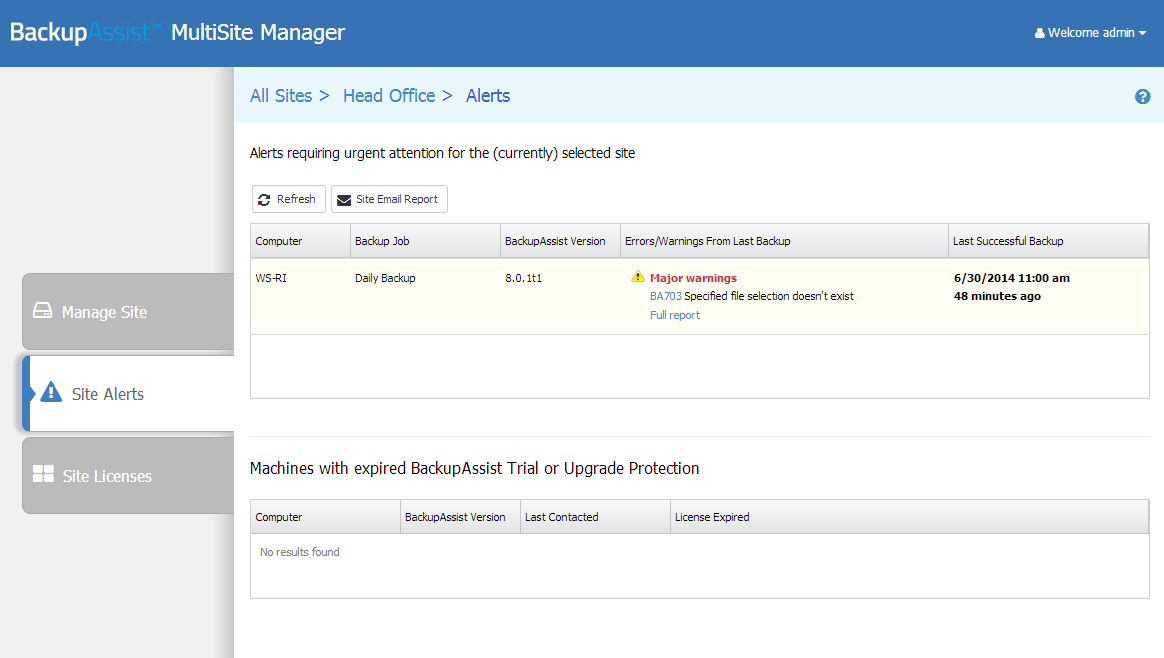Viewport: 1164px width, 658px height.
Task: Click the yellow Major warnings triangle icon
Action: (x=638, y=277)
